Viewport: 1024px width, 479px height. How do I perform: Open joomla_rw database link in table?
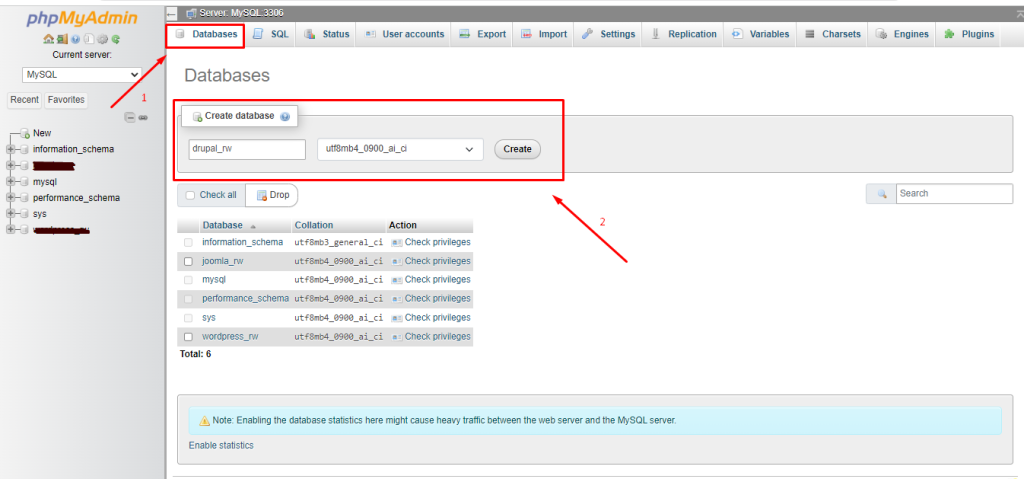[x=223, y=261]
